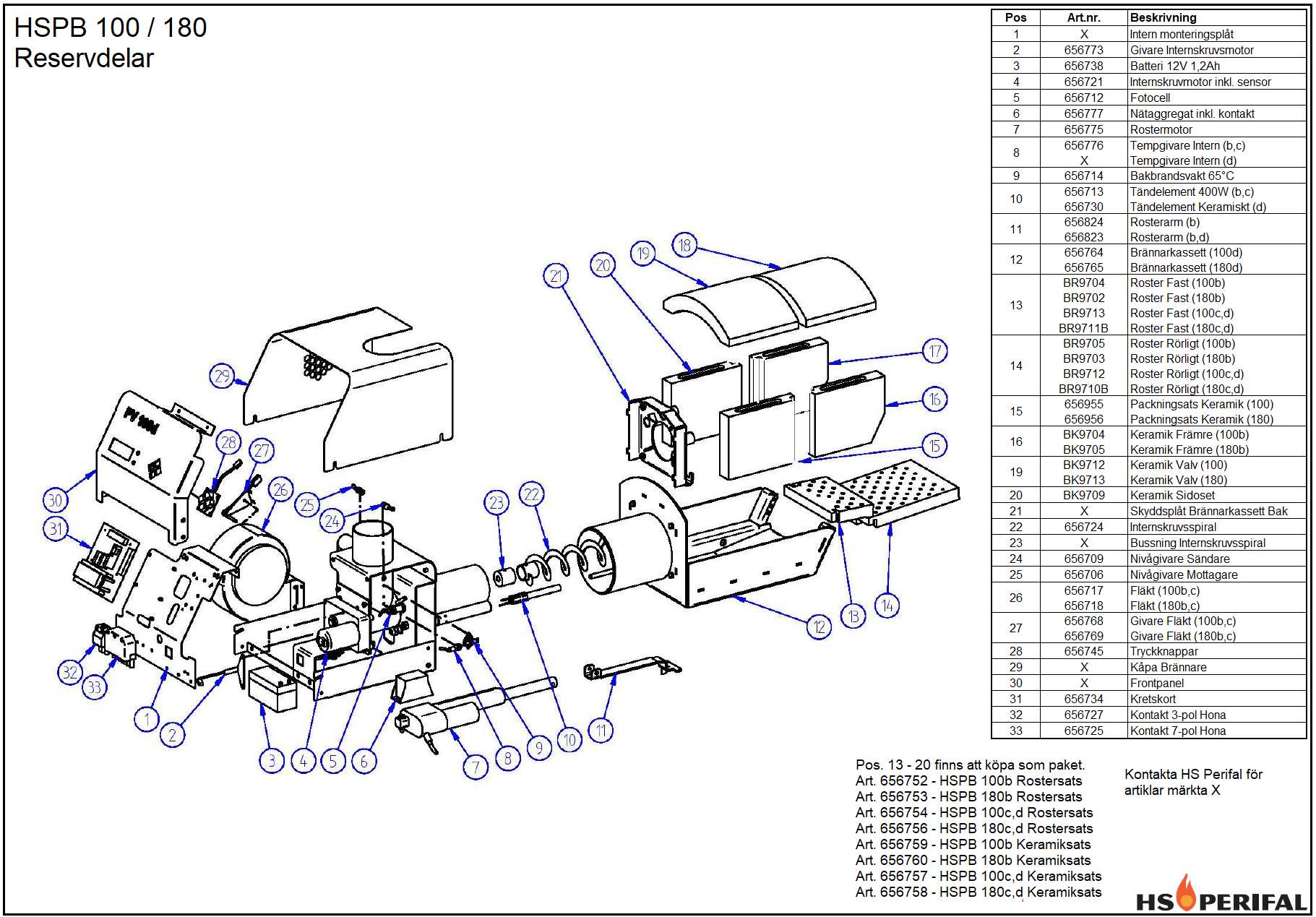The image size is (1316, 917).
Task: Select callout bubble 28 in the diagram
Action: point(229,442)
